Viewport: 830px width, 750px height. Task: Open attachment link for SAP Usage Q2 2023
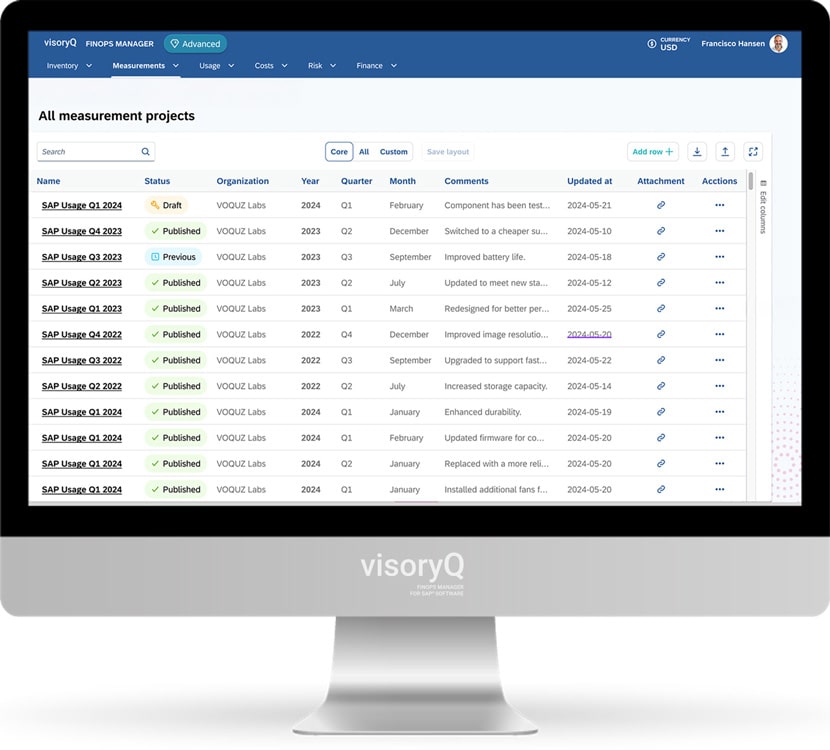[x=661, y=283]
